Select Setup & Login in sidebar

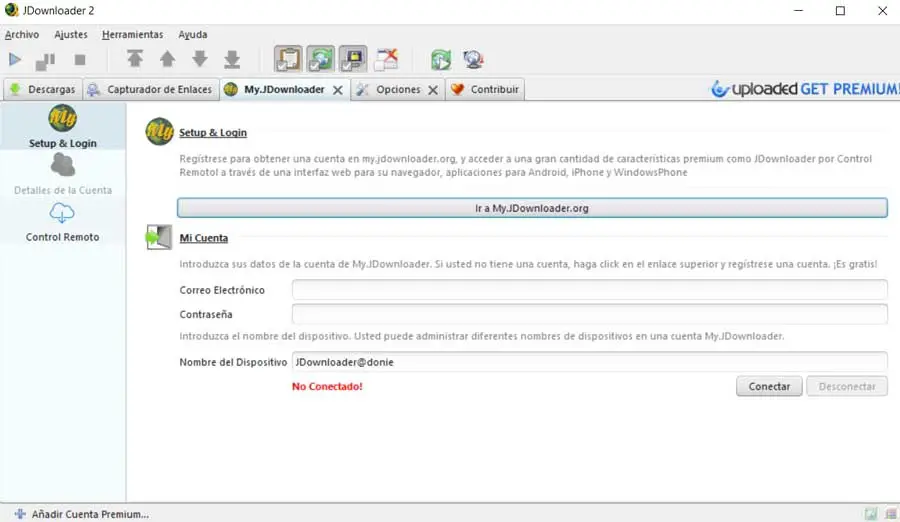63,126
